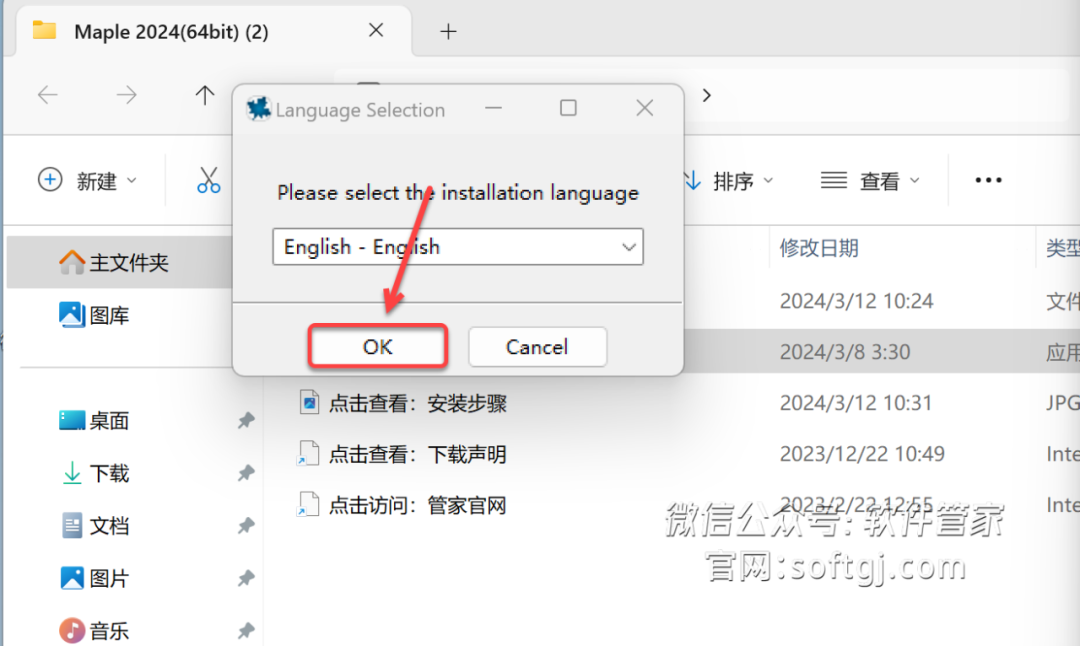Select file 点击查看：下载声明
Viewport: 1080px width, 646px height.
click(x=417, y=455)
